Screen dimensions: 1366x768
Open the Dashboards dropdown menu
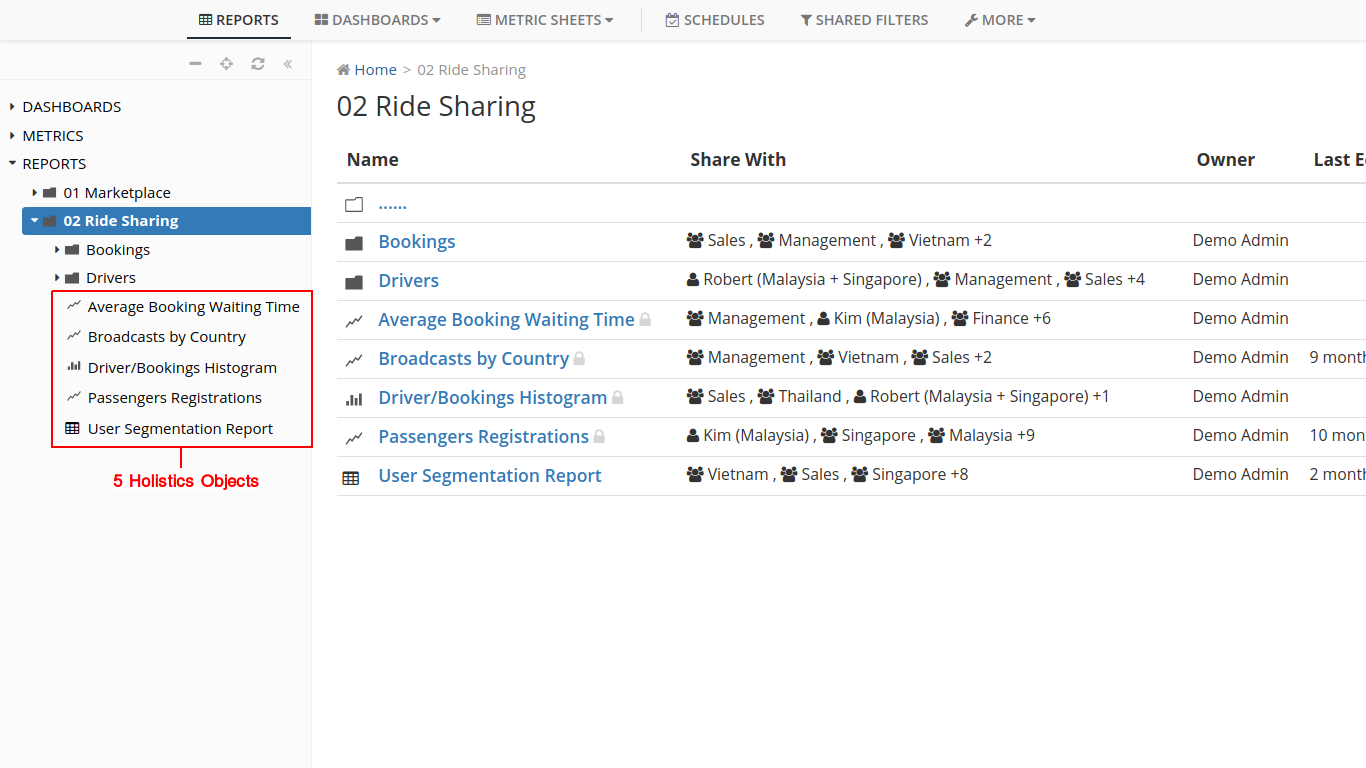pos(377,20)
